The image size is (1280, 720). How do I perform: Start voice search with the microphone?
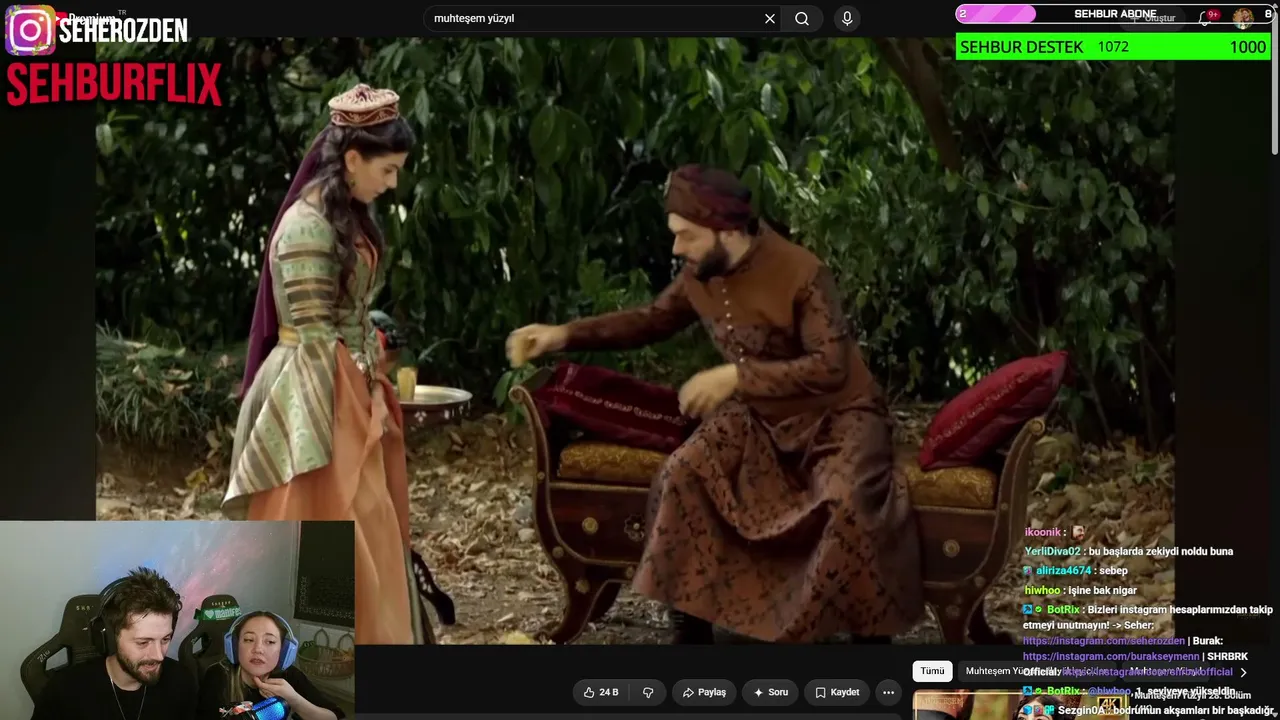click(x=847, y=19)
